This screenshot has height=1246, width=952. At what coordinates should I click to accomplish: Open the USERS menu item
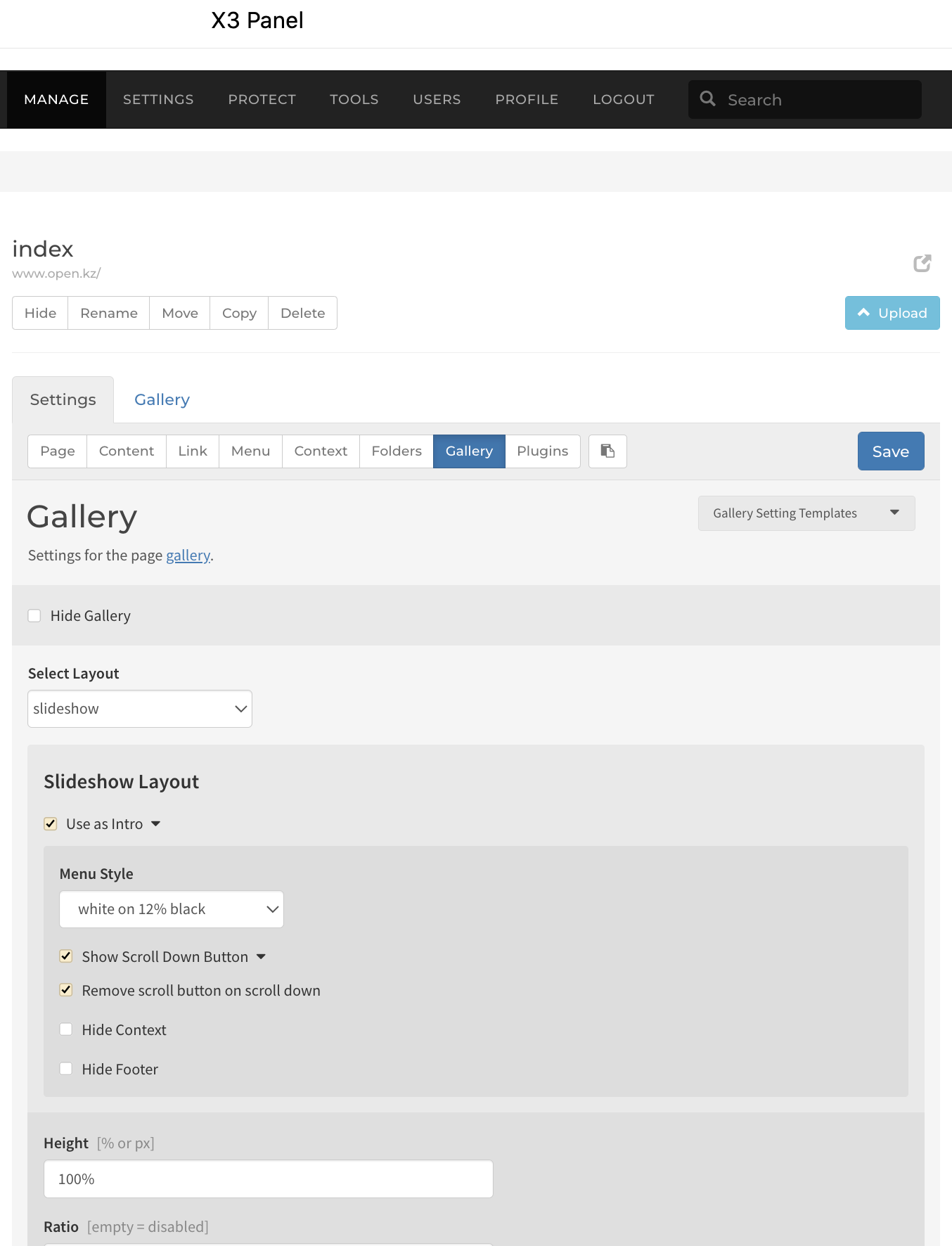(437, 99)
